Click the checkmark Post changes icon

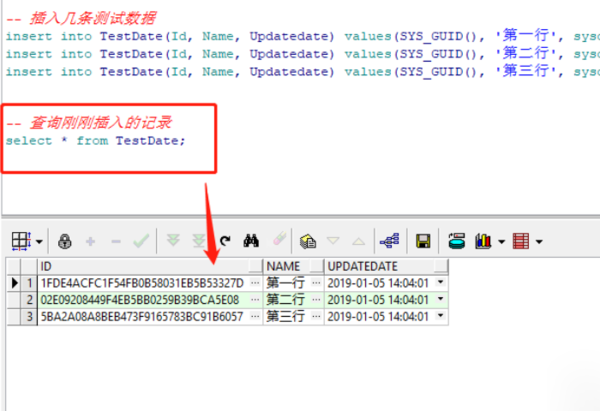pyautogui.click(x=141, y=241)
